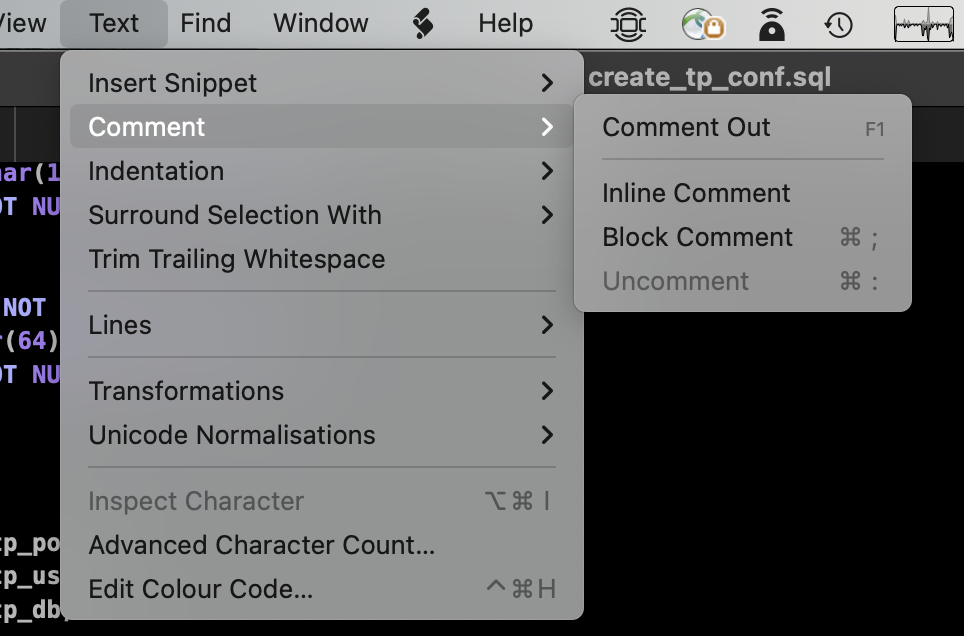Choose Block Comment
The width and height of the screenshot is (964, 636).
click(x=697, y=237)
